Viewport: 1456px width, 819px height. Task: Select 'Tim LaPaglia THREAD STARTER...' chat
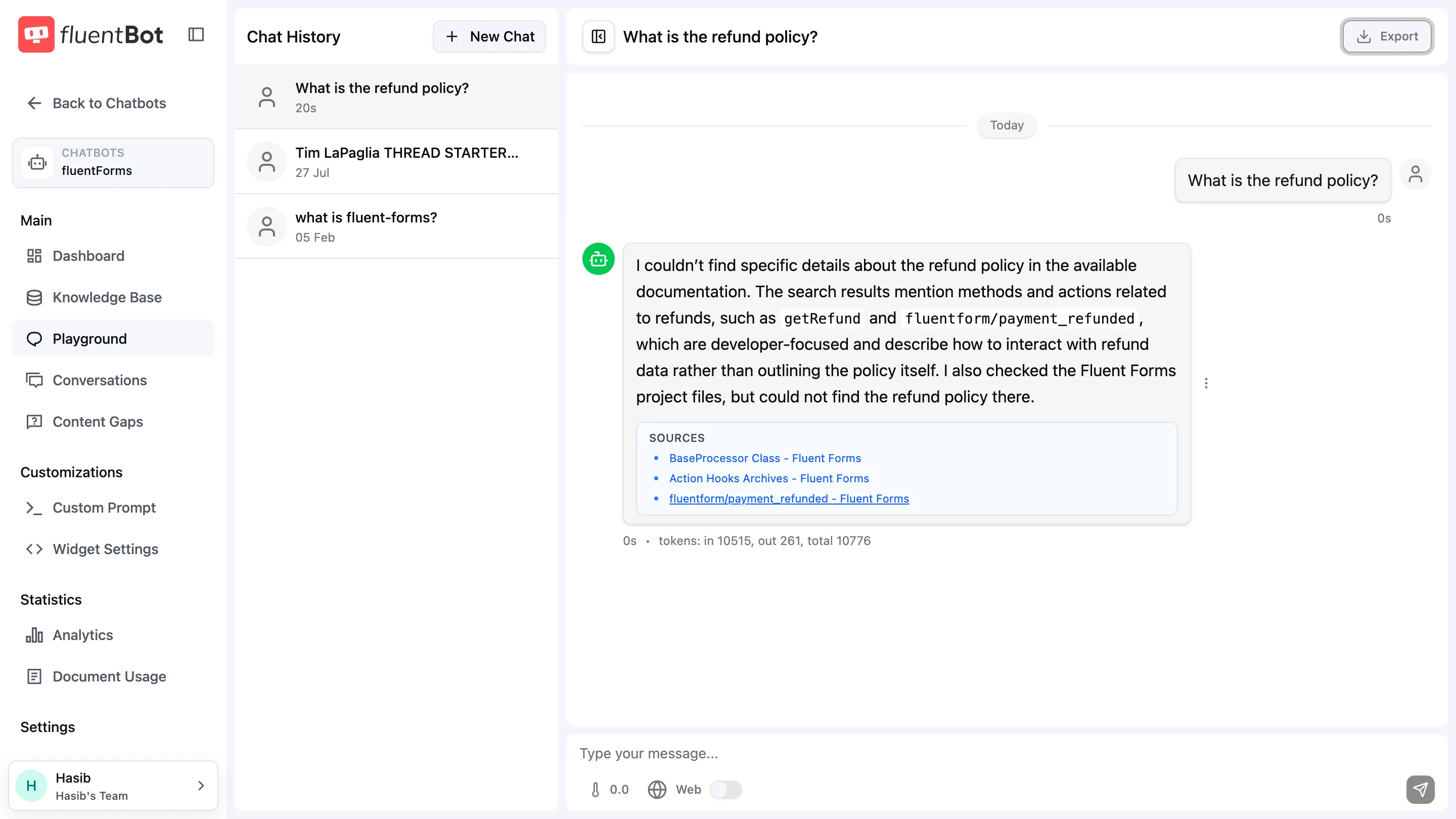click(396, 162)
